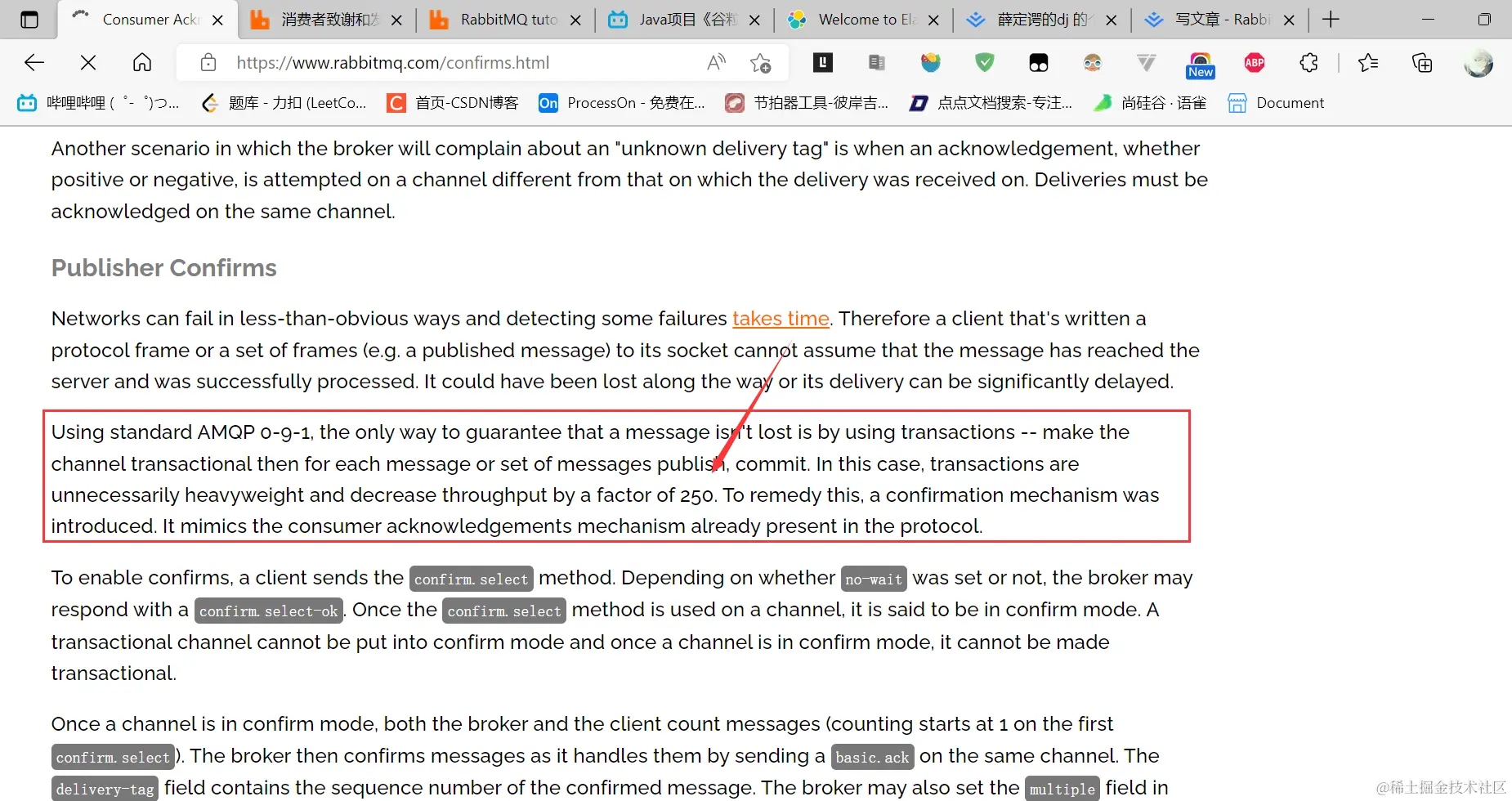Open a new browser tab
The image size is (1512, 801).
[x=1331, y=20]
